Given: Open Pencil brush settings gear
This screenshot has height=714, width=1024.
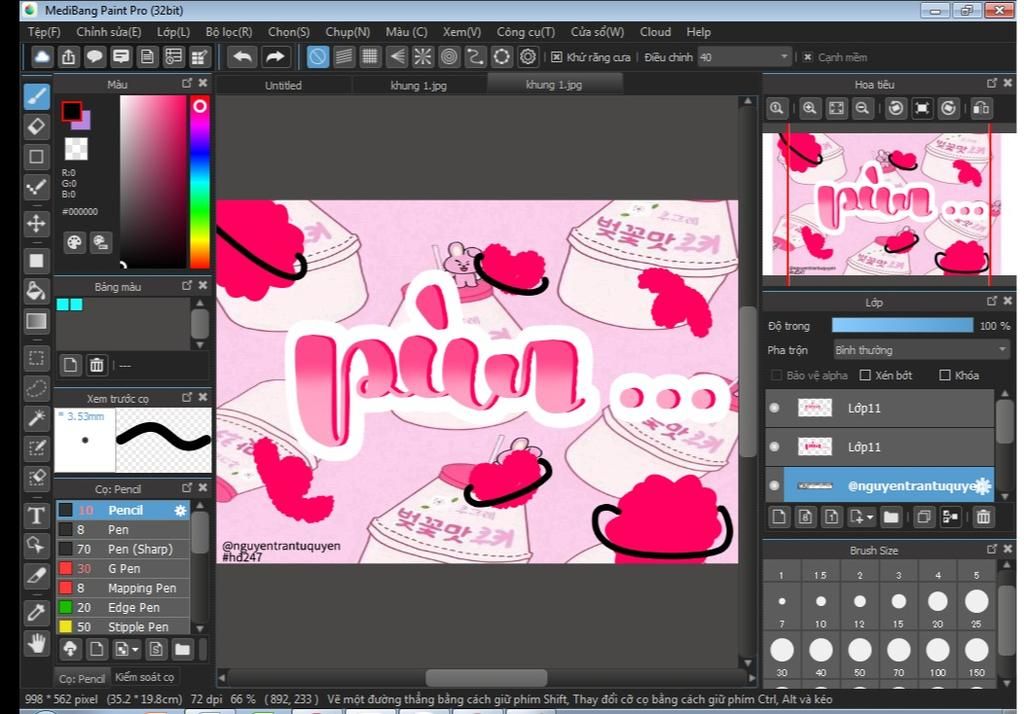Looking at the screenshot, I should point(180,511).
